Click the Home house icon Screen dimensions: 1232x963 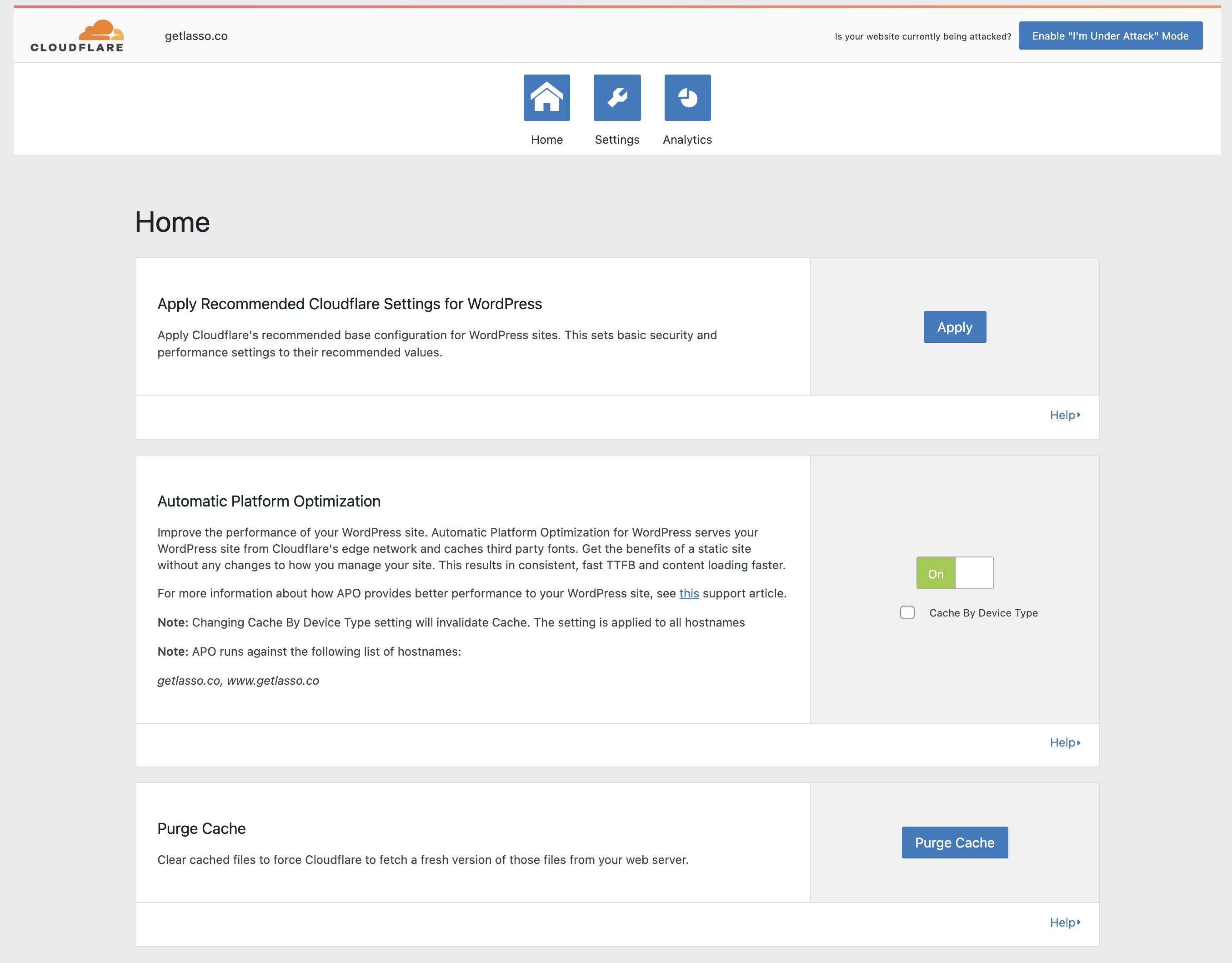546,98
